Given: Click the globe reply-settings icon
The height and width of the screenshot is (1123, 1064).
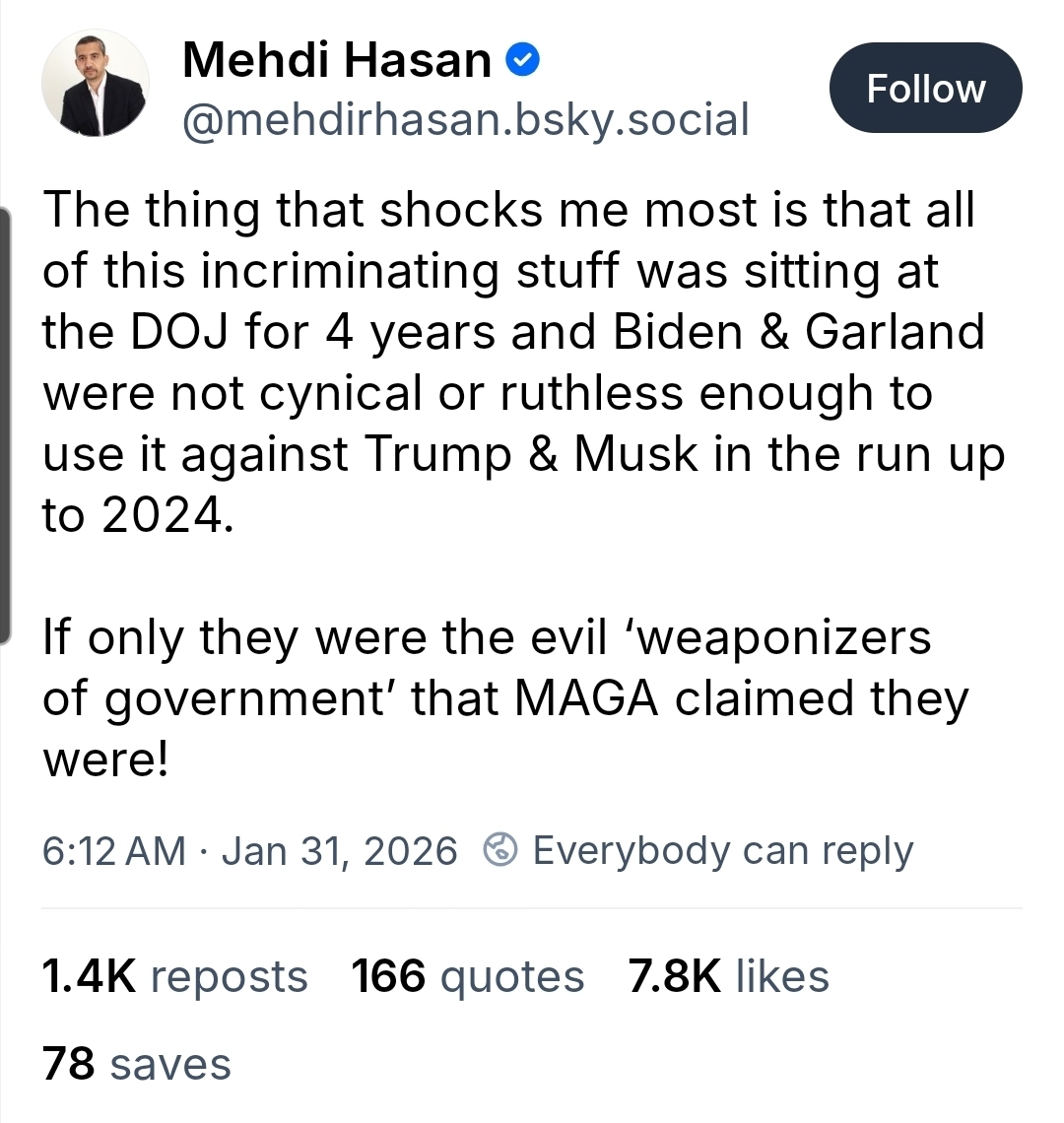Looking at the screenshot, I should pos(501,850).
